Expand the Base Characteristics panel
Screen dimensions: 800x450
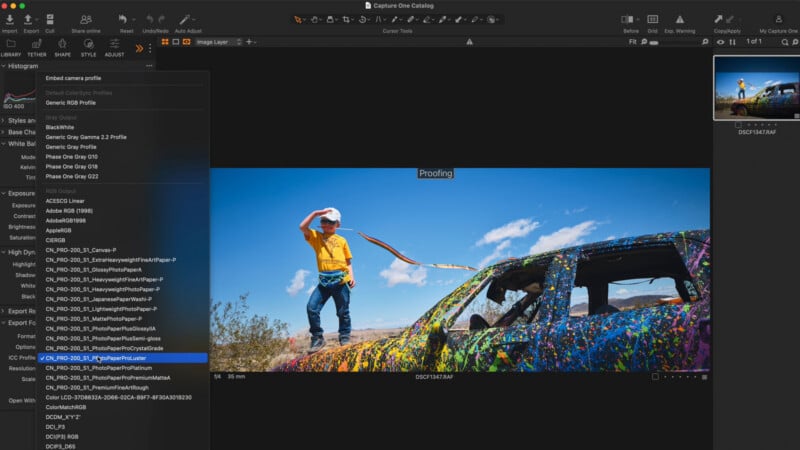pyautogui.click(x=4, y=132)
